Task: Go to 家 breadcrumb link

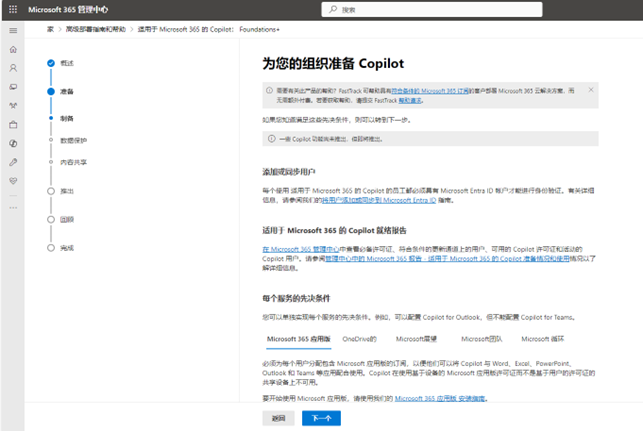Action: click(50, 29)
